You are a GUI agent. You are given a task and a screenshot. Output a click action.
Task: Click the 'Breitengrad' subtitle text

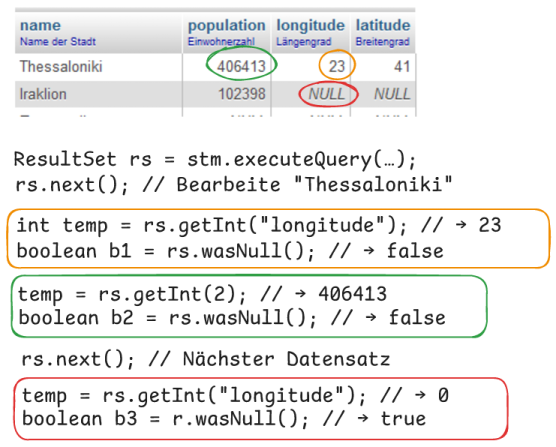383,41
